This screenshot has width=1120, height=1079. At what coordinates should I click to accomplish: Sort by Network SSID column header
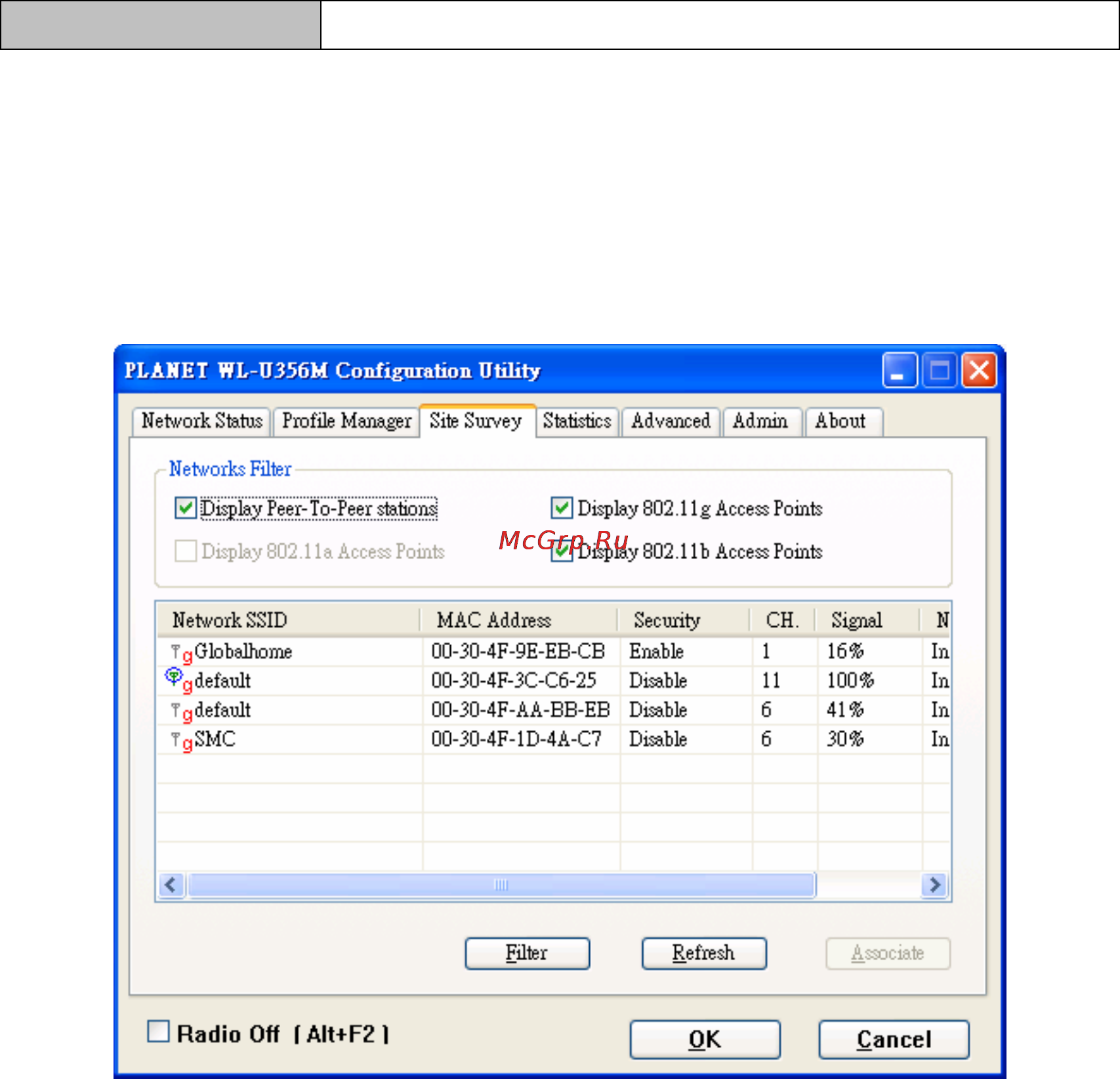[288, 620]
